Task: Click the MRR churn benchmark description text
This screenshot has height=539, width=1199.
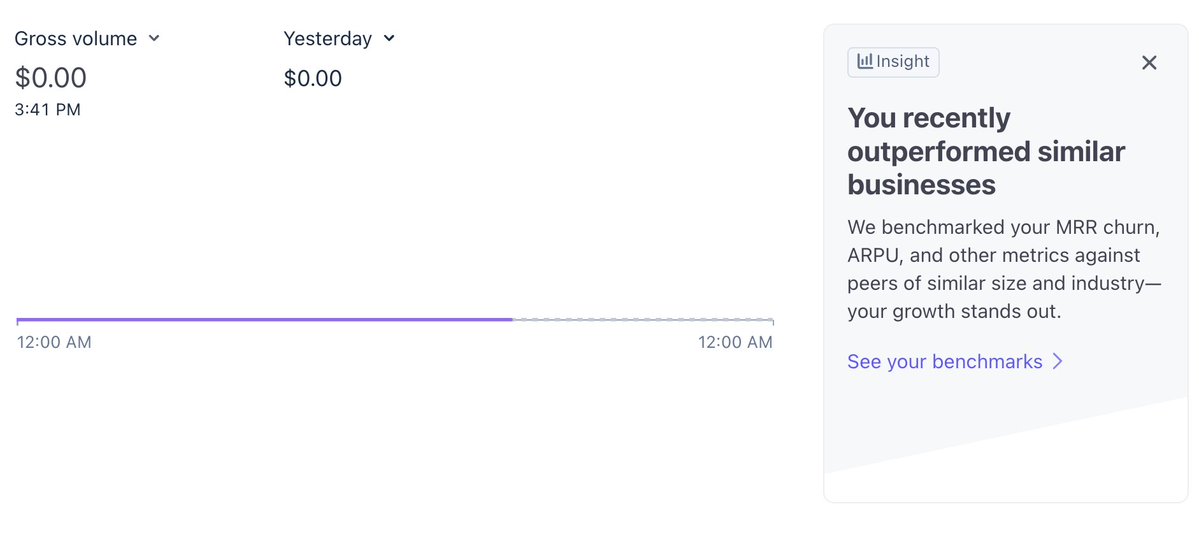Action: tap(1004, 270)
